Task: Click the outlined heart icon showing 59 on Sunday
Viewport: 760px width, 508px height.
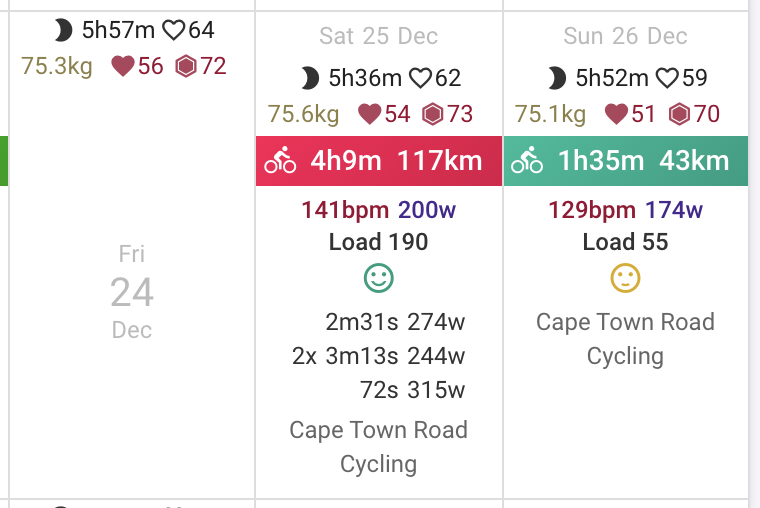Action: tap(667, 78)
